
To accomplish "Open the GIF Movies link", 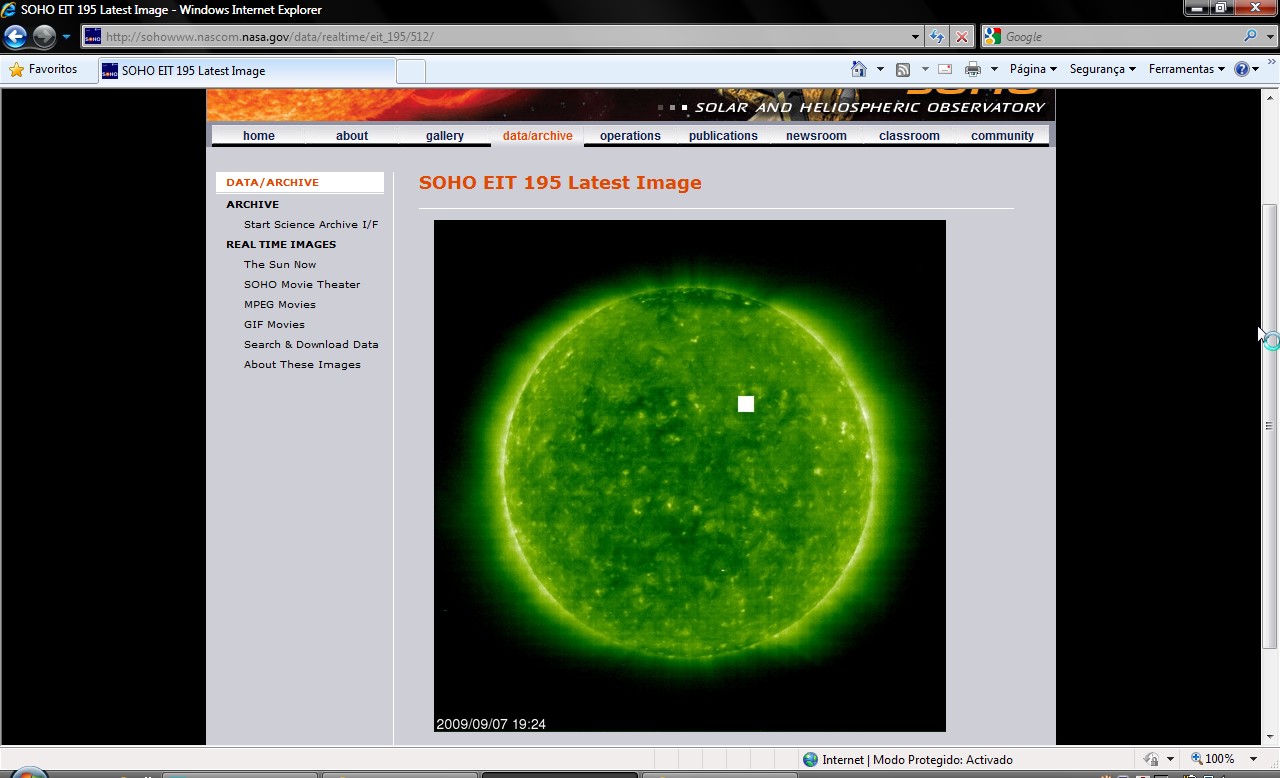I will coord(274,324).
